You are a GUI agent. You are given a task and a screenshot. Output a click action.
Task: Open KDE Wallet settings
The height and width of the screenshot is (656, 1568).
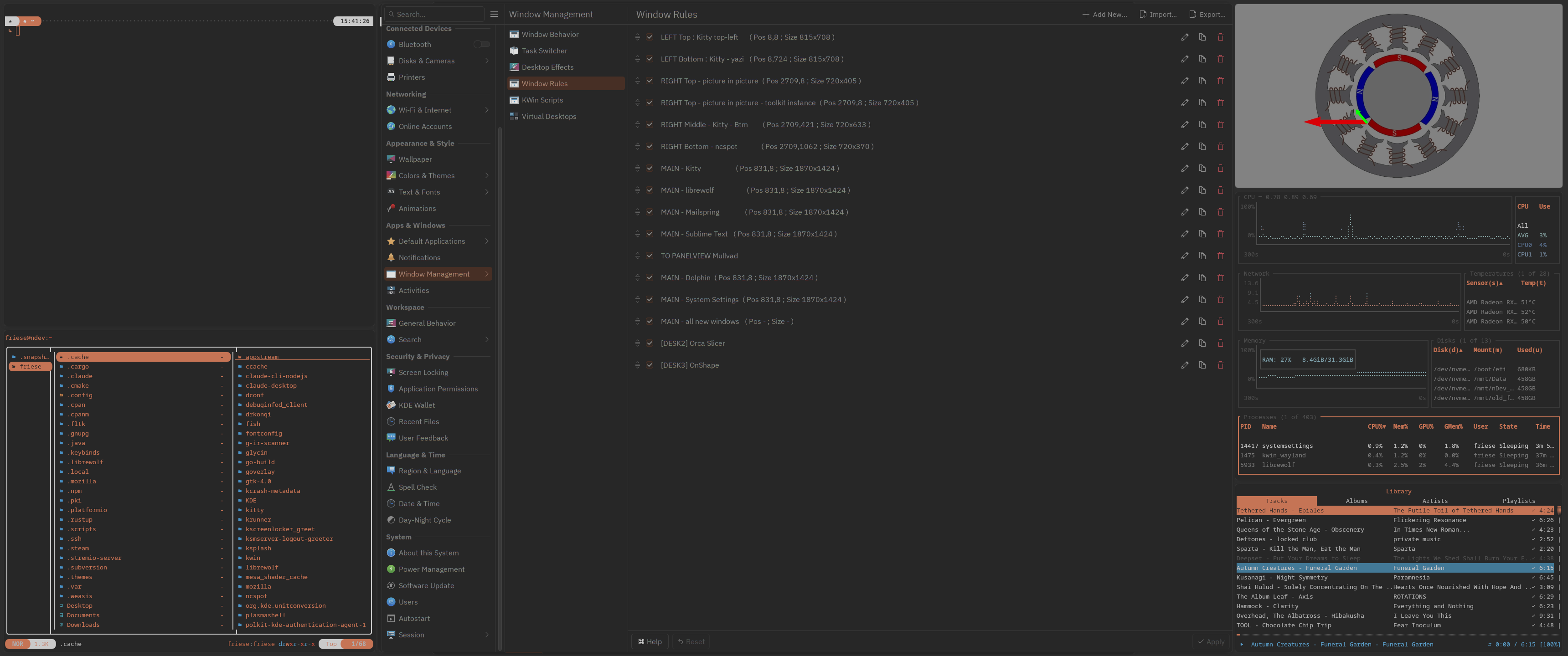tap(438, 405)
